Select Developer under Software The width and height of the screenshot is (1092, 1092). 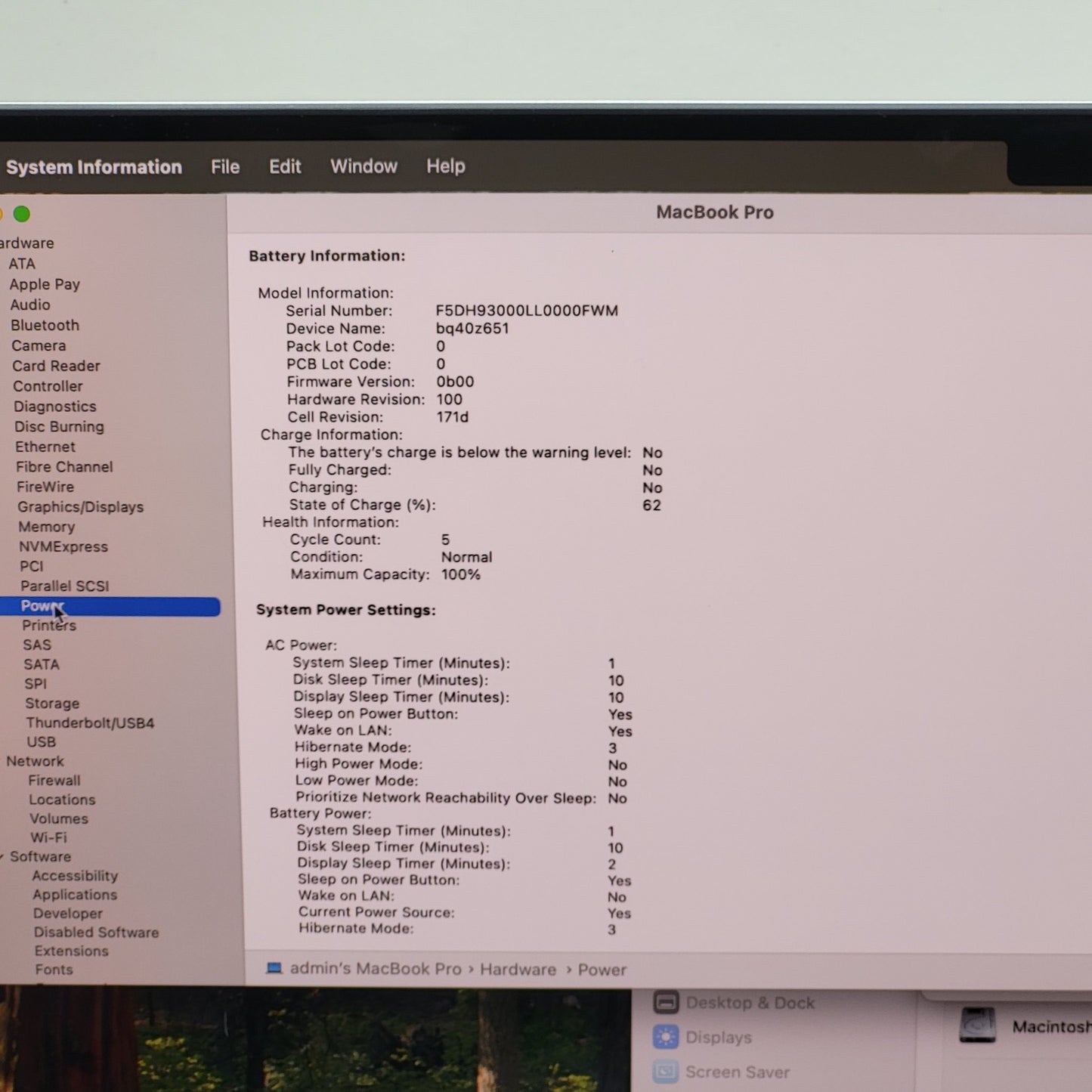68,913
